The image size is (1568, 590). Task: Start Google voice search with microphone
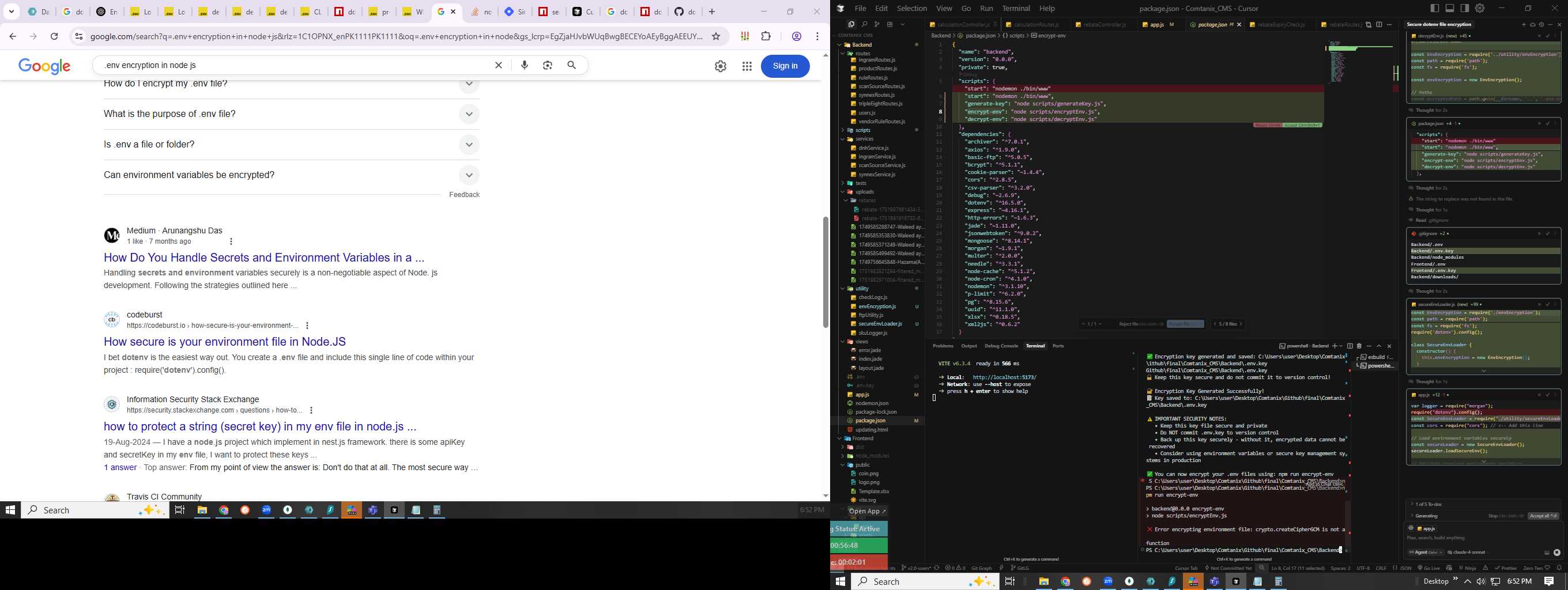pos(525,65)
